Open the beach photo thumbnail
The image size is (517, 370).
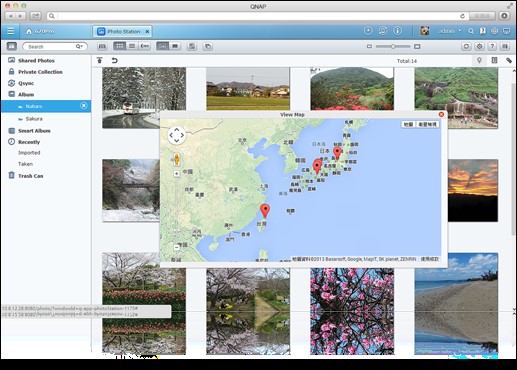[x=456, y=303]
